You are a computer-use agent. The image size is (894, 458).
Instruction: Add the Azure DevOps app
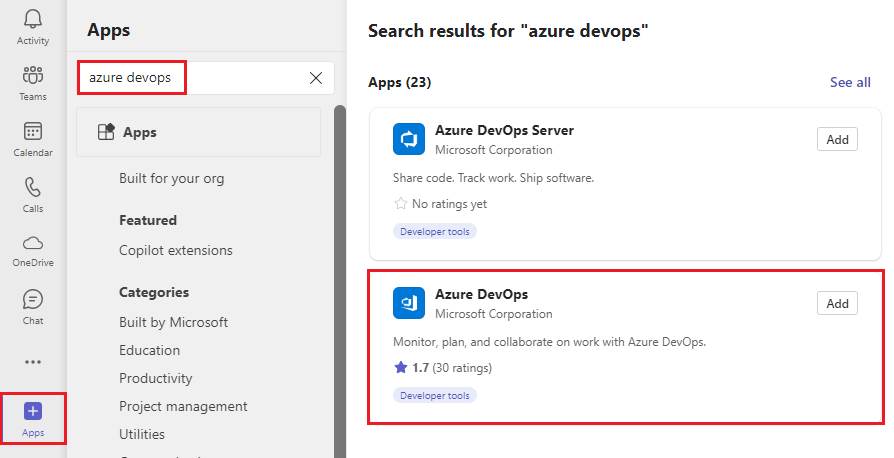[837, 303]
